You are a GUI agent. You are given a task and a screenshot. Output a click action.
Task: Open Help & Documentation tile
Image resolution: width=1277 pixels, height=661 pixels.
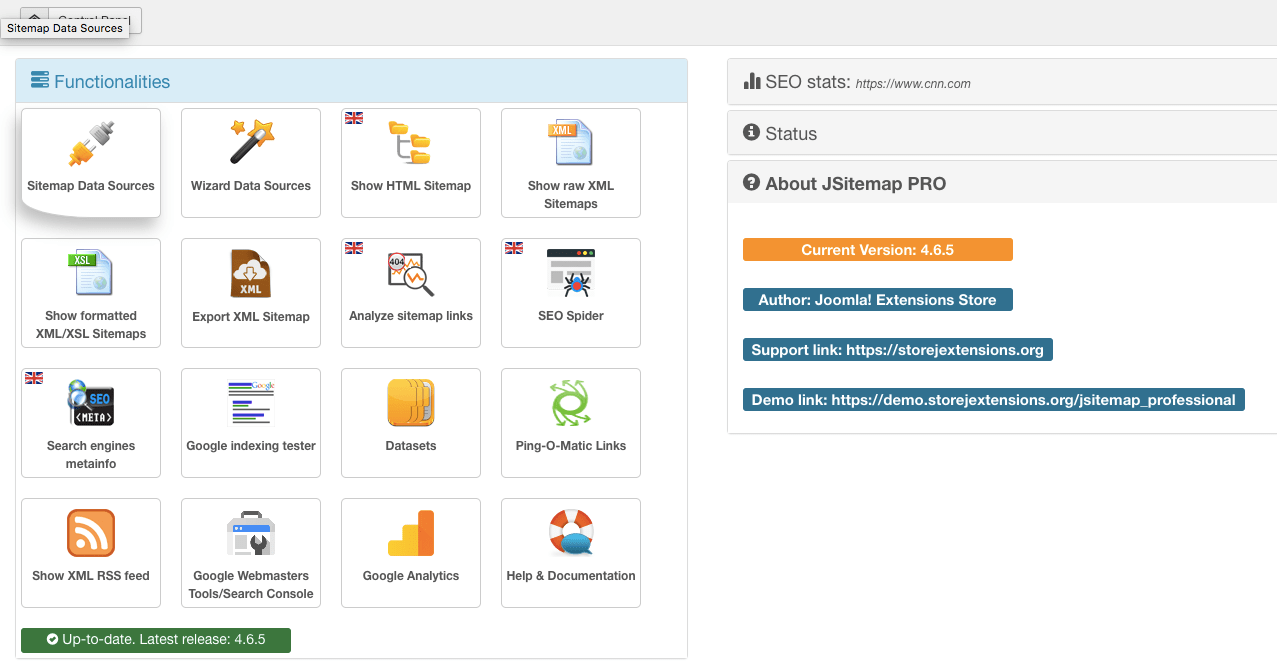571,553
